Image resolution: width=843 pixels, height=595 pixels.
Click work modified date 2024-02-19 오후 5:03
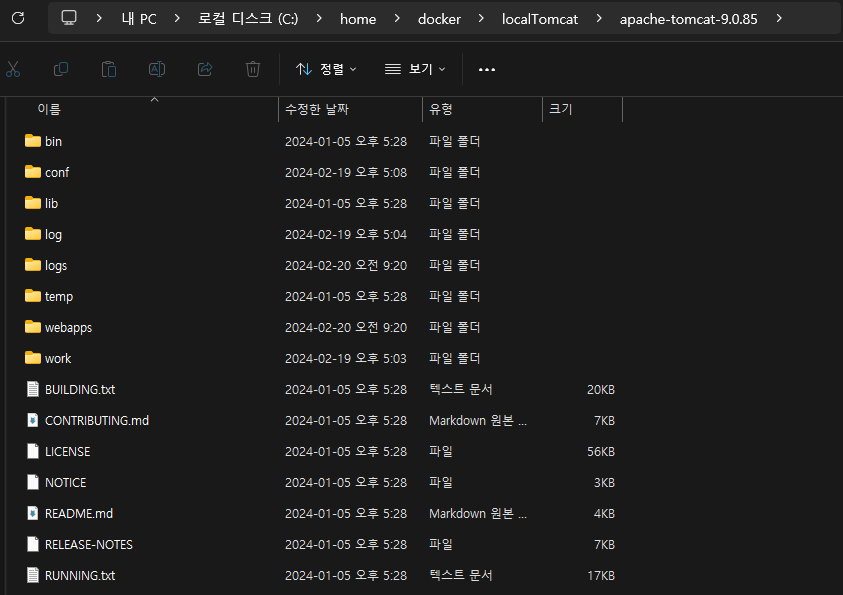346,359
